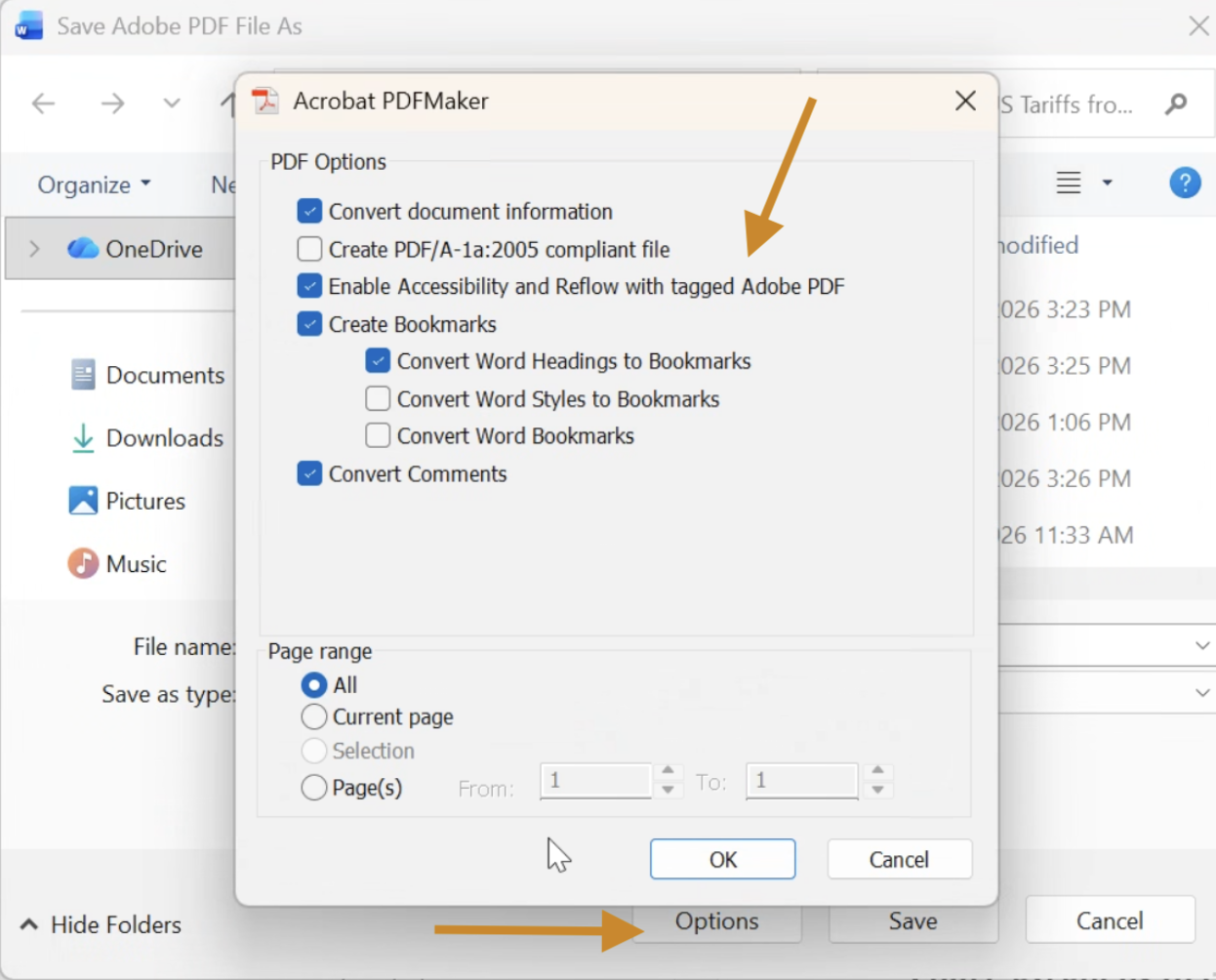Select file row dated 11:33 AM
The image size is (1216, 980).
point(1066,536)
